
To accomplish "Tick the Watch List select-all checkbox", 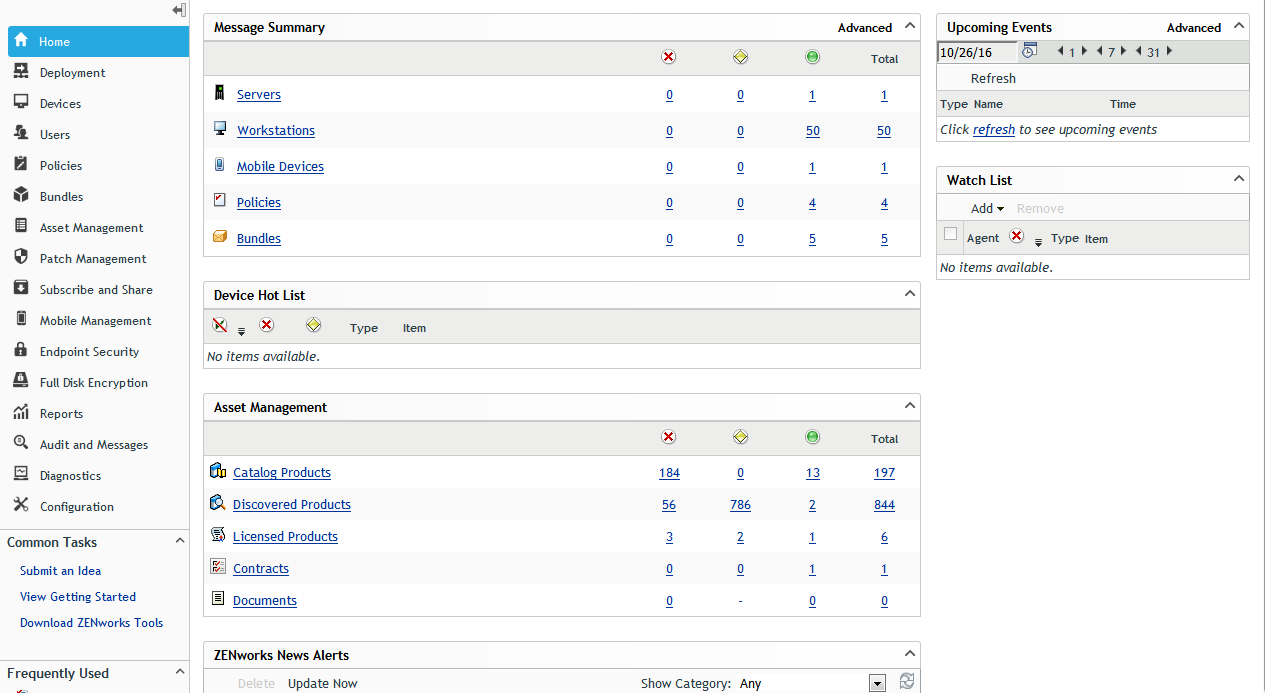I will point(951,235).
